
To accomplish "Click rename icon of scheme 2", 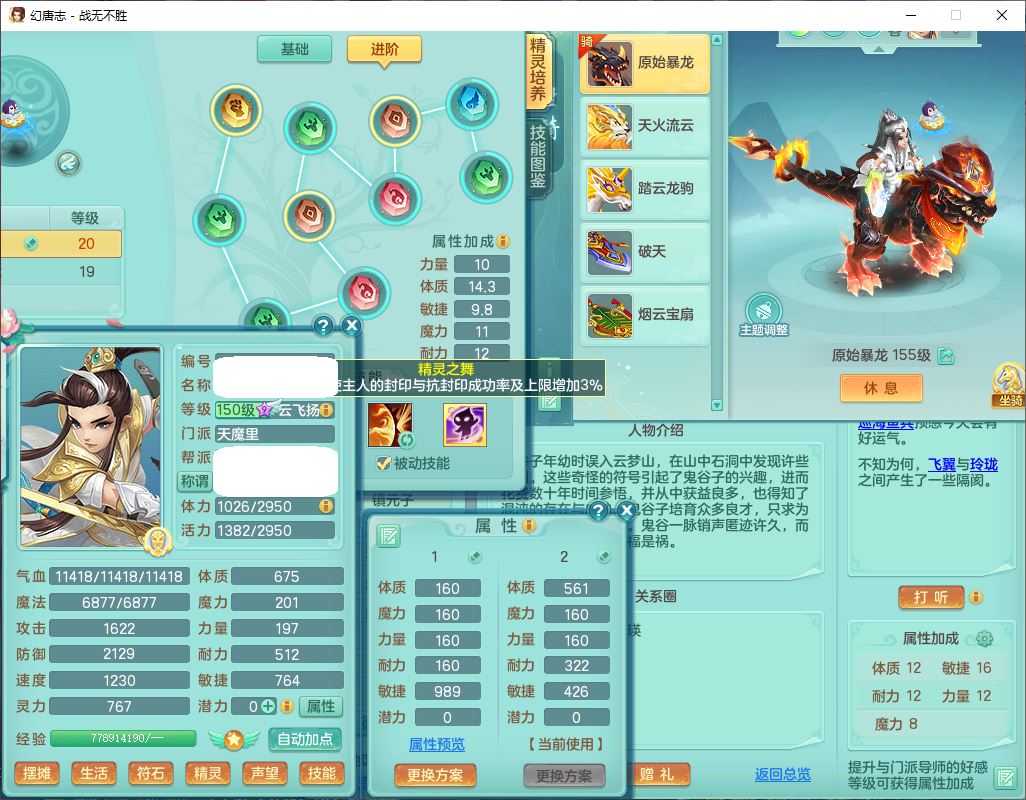I will (604, 557).
